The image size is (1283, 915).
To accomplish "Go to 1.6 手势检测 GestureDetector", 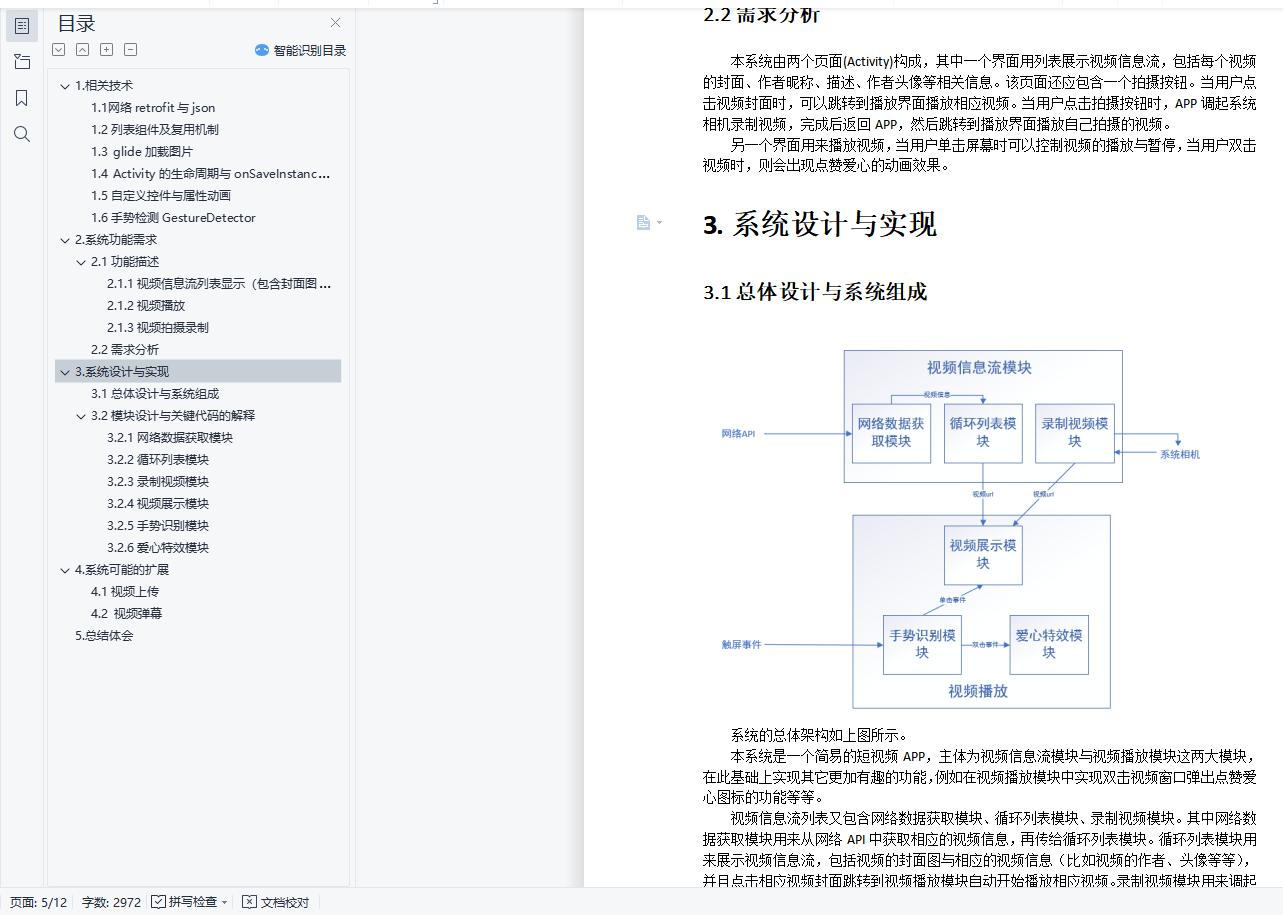I will coord(173,218).
